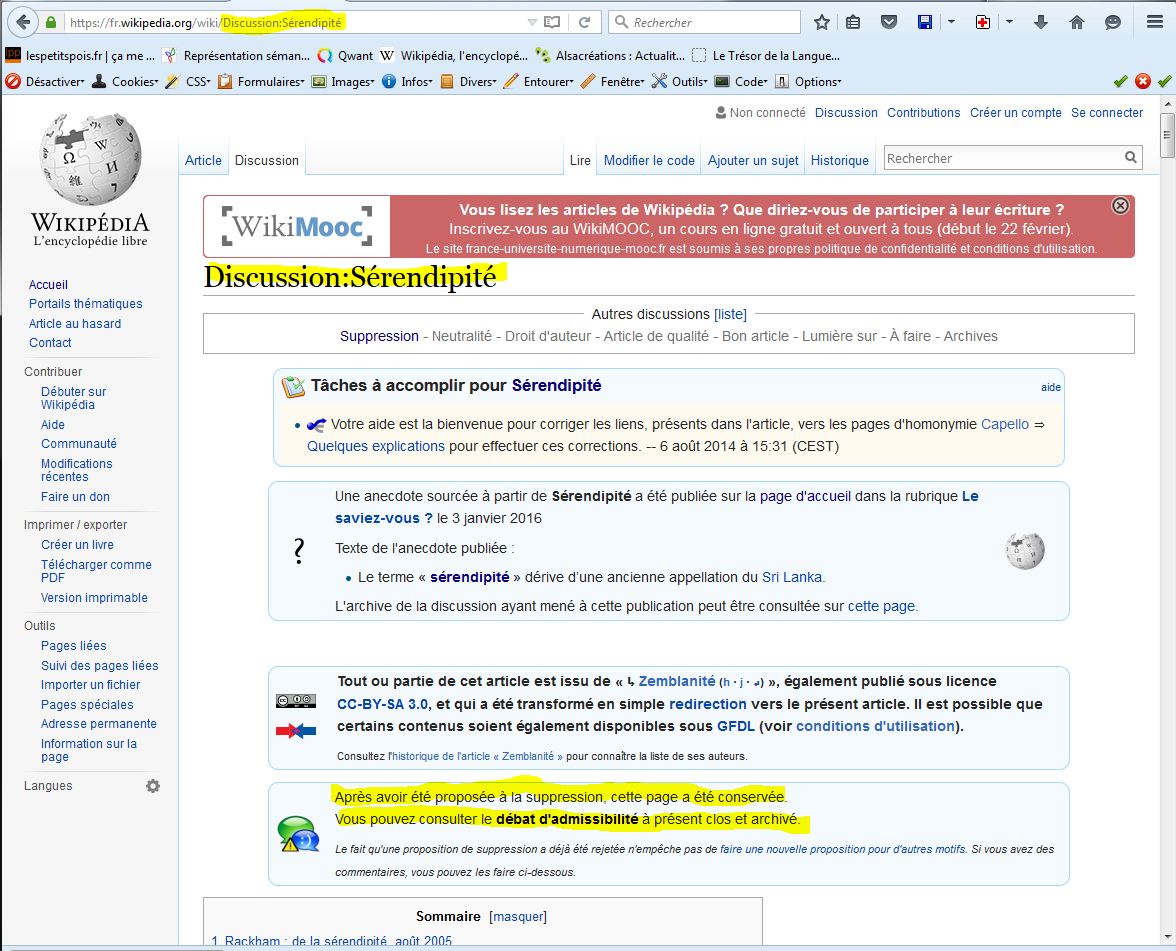Click the Qwant bookmark in bookmarks bar
Screen dimensions: 1176x951
coord(345,56)
